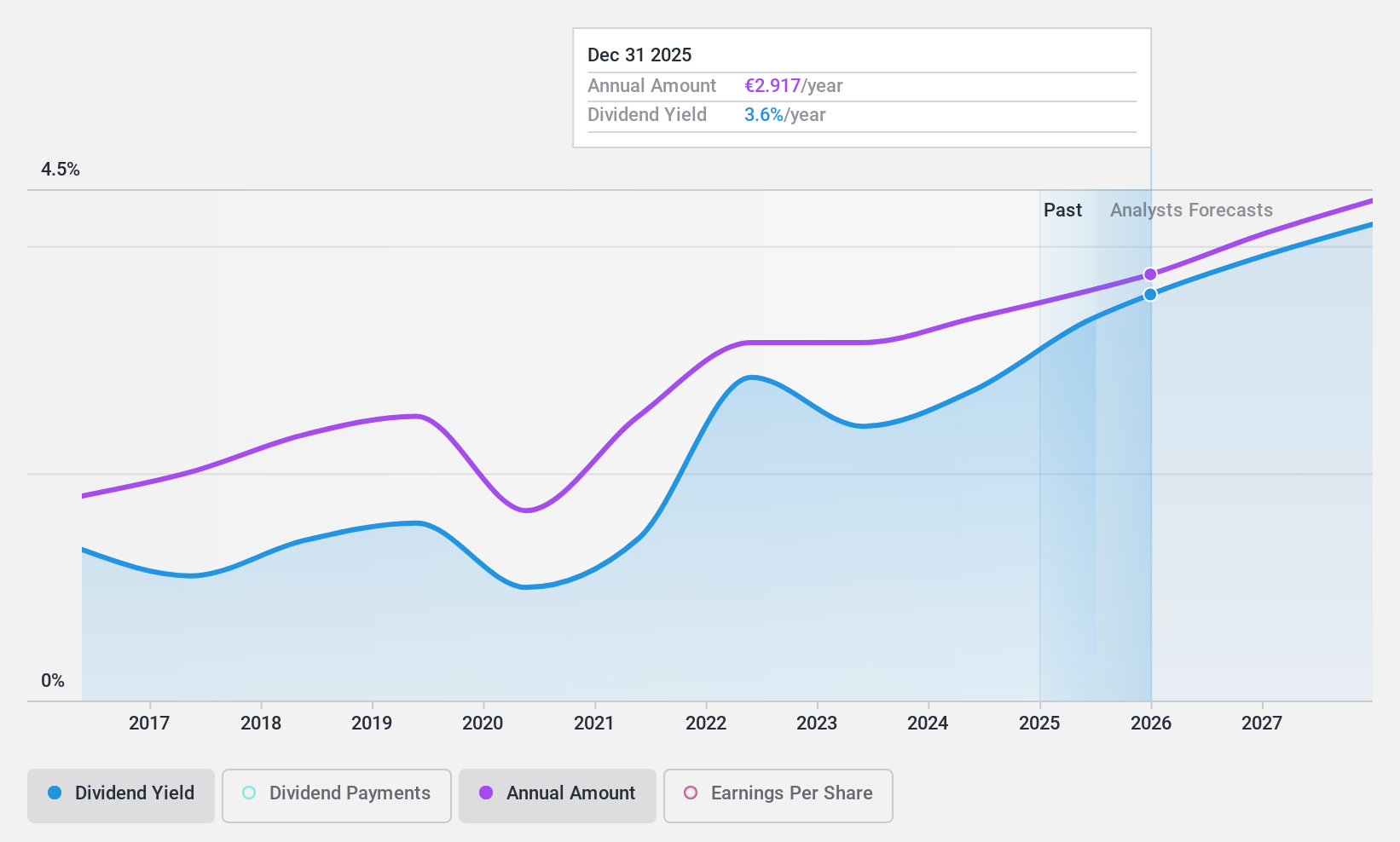Click the blue Dividend Yield data point marker
Screen dimensions: 1400x842
click(1150, 295)
